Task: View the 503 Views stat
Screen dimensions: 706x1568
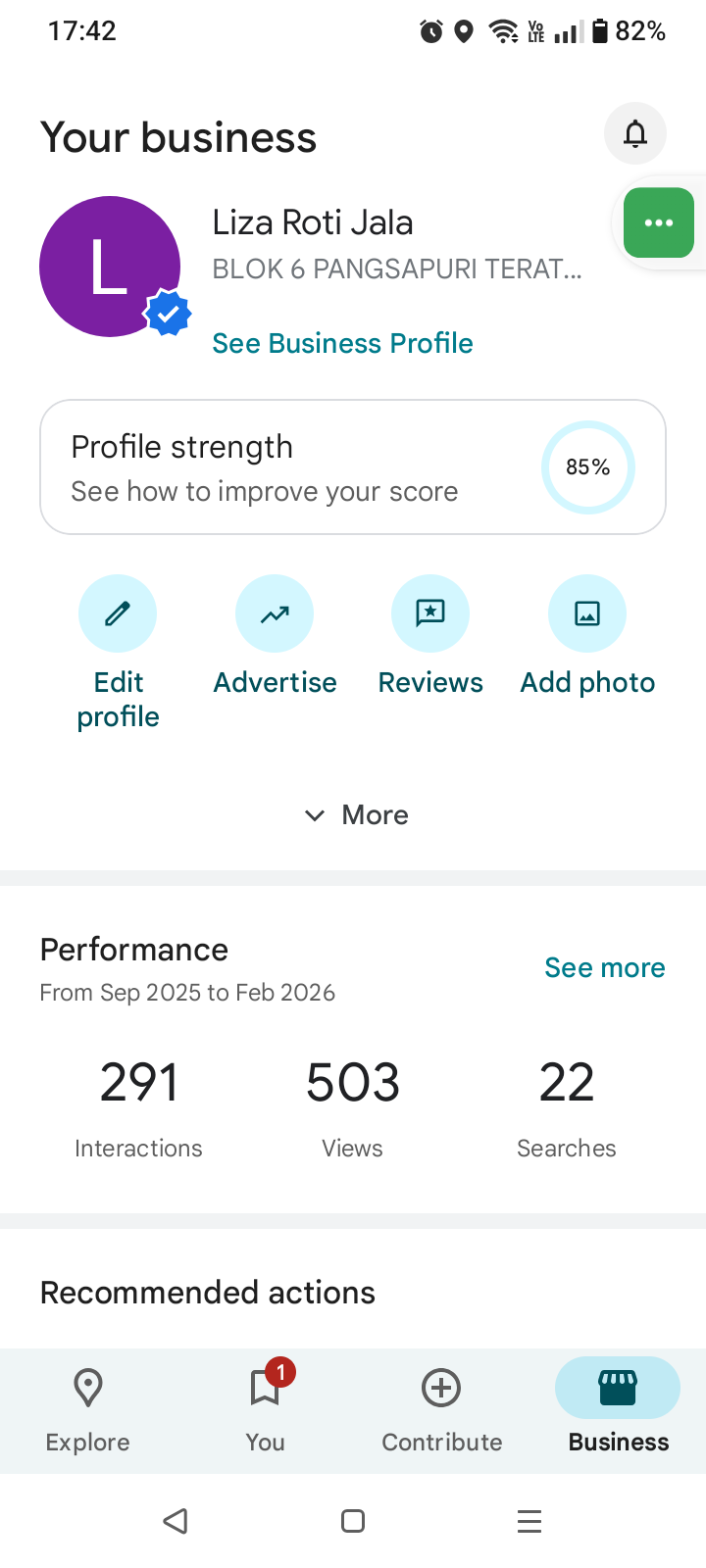Action: (353, 1107)
